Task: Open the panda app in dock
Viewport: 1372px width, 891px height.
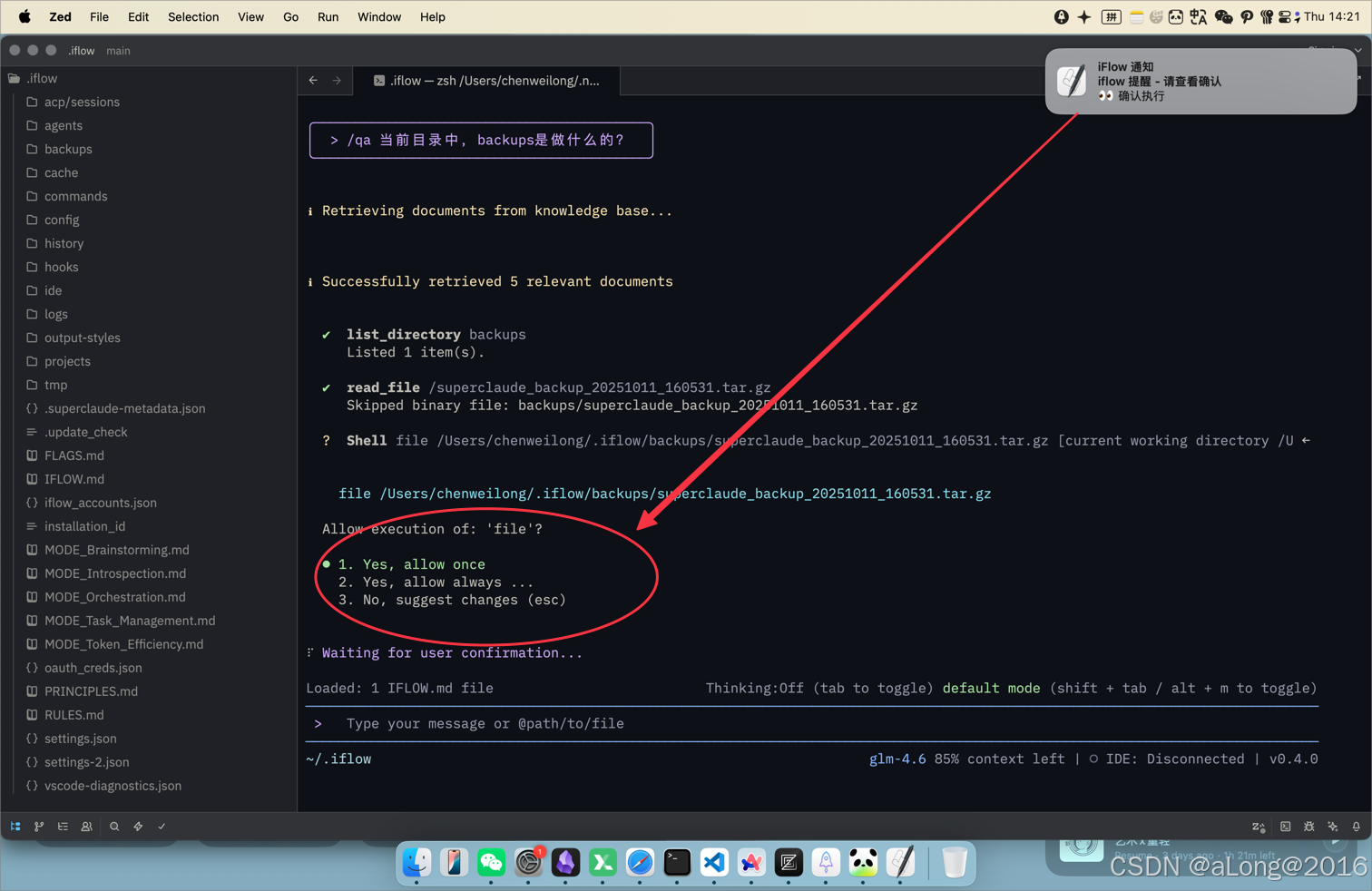Action: pyautogui.click(x=863, y=862)
